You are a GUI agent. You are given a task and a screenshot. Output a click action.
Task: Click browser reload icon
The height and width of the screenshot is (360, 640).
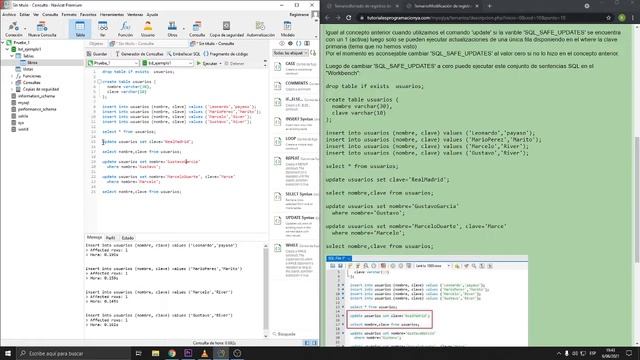(349, 18)
